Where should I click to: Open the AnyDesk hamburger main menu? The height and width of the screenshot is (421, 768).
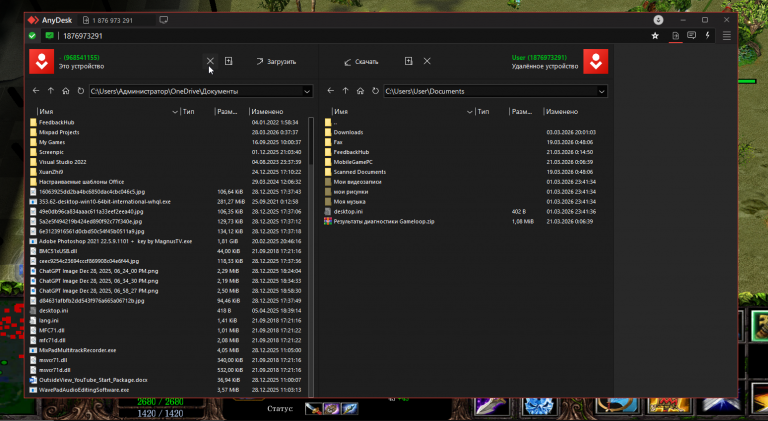(x=727, y=36)
